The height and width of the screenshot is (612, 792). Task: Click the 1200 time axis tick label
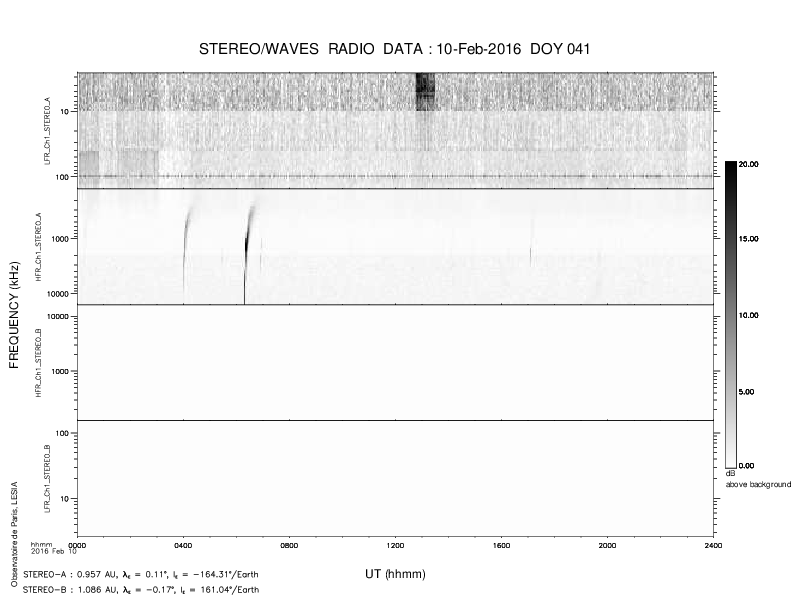click(x=395, y=545)
